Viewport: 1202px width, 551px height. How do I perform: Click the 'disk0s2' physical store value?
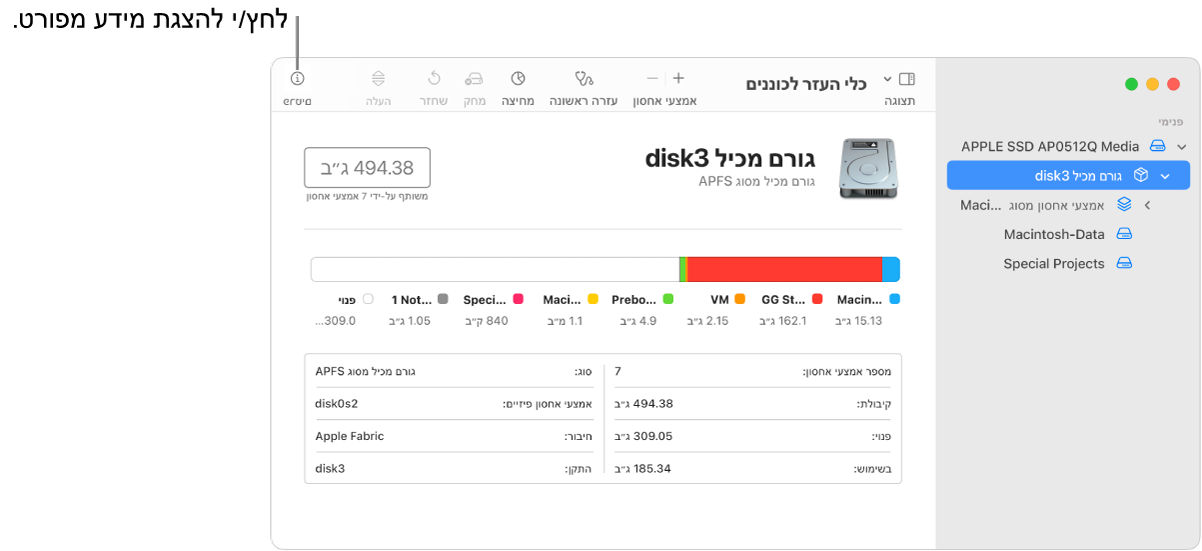point(336,404)
